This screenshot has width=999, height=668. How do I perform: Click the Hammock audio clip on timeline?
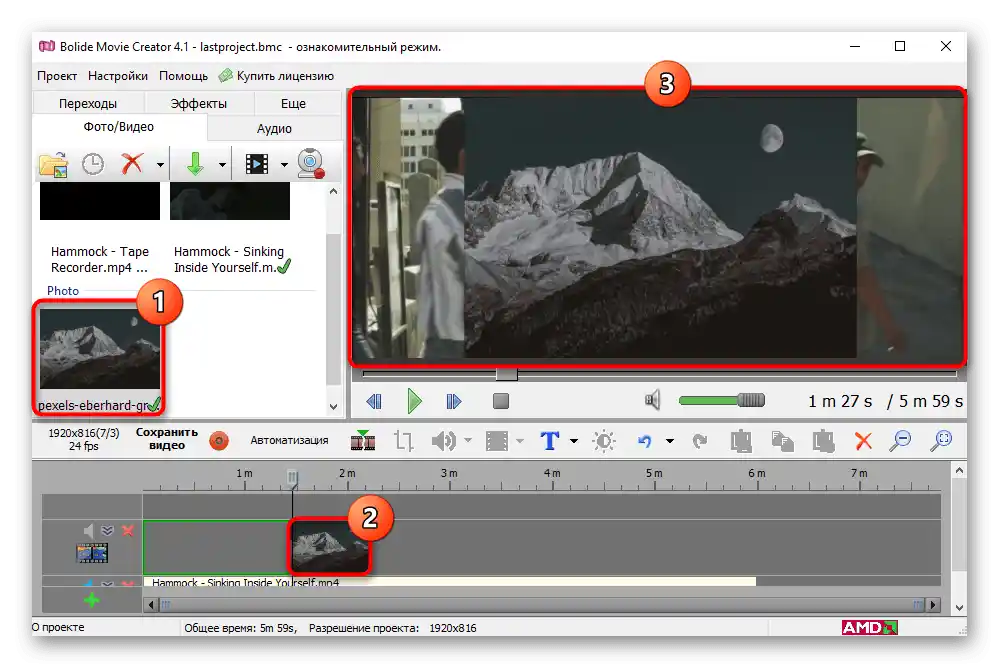click(x=450, y=581)
